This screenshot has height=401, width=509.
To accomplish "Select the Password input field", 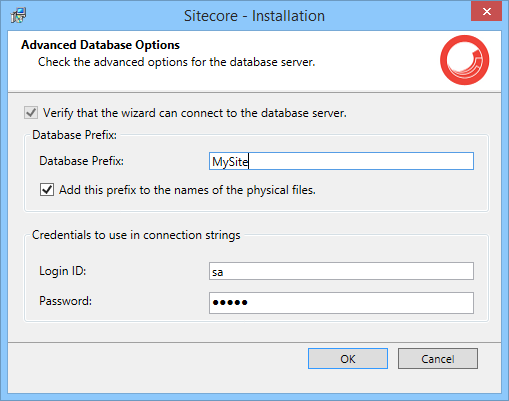I will [x=341, y=303].
